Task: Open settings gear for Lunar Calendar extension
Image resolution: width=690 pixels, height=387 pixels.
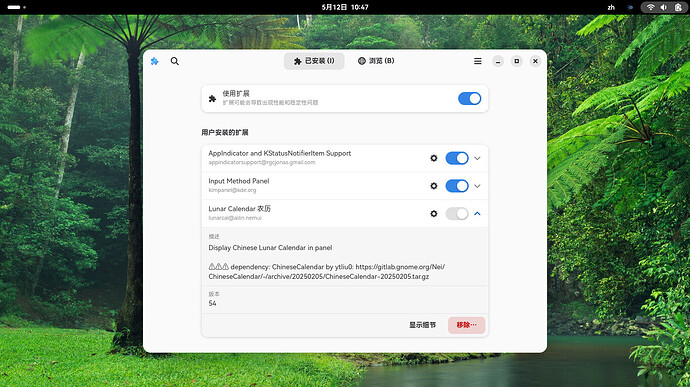Action: 434,214
